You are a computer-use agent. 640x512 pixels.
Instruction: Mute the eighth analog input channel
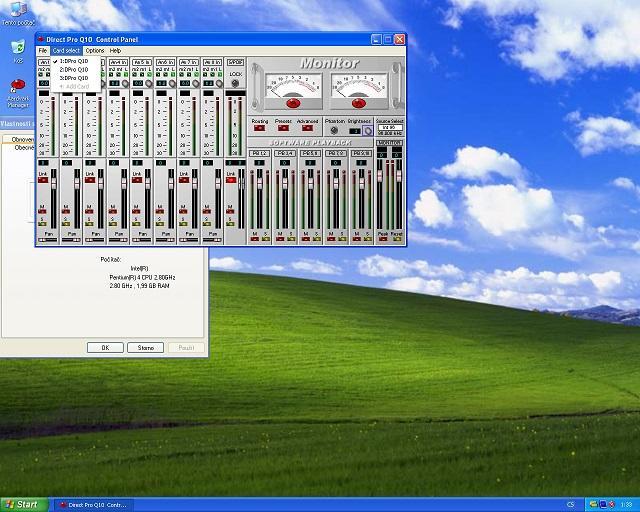tap(207, 211)
